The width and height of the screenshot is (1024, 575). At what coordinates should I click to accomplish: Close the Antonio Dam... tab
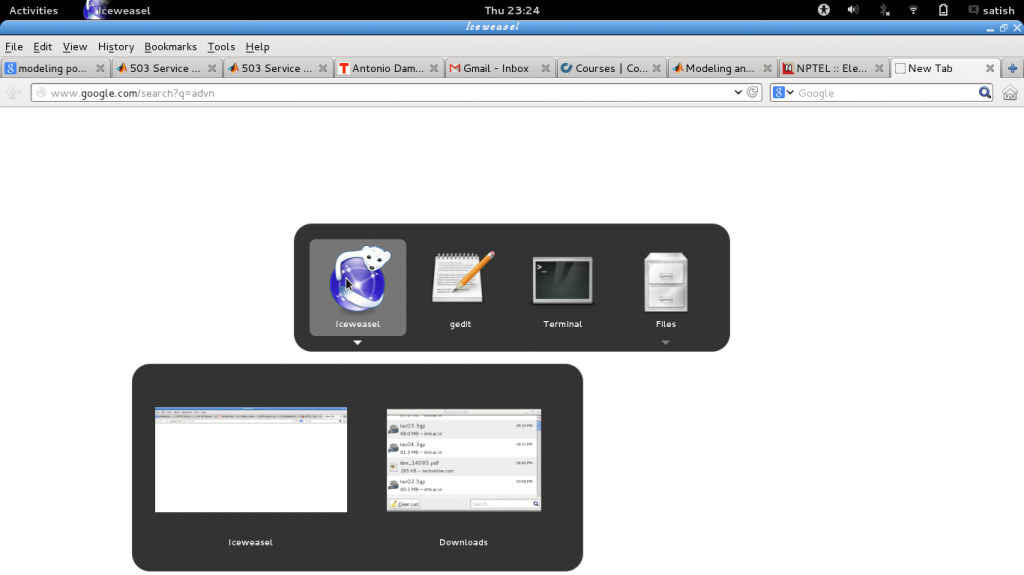click(434, 68)
